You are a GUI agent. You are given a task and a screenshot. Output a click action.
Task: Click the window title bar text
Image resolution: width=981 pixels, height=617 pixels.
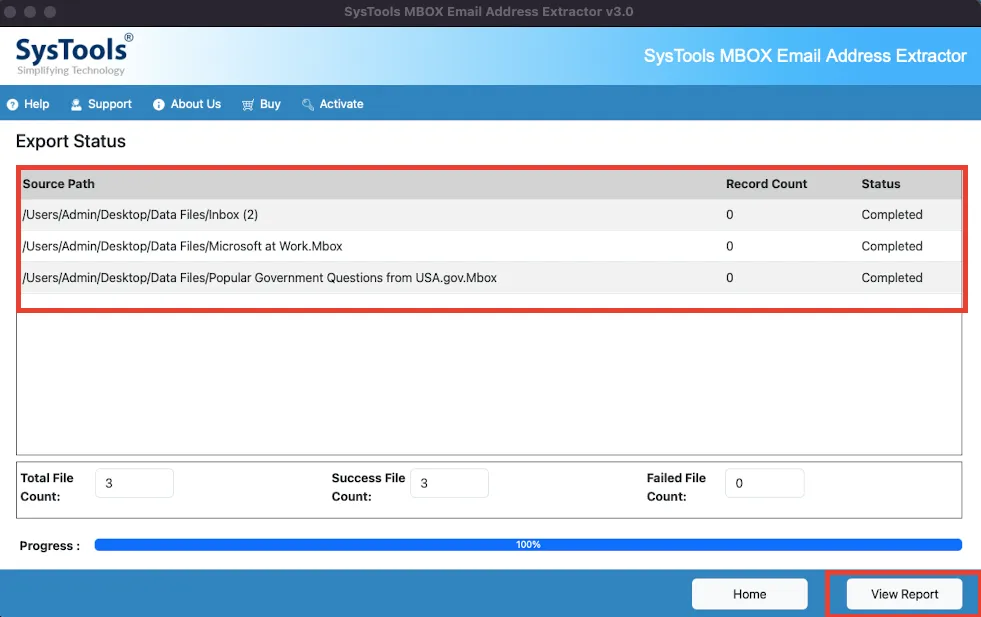point(489,11)
